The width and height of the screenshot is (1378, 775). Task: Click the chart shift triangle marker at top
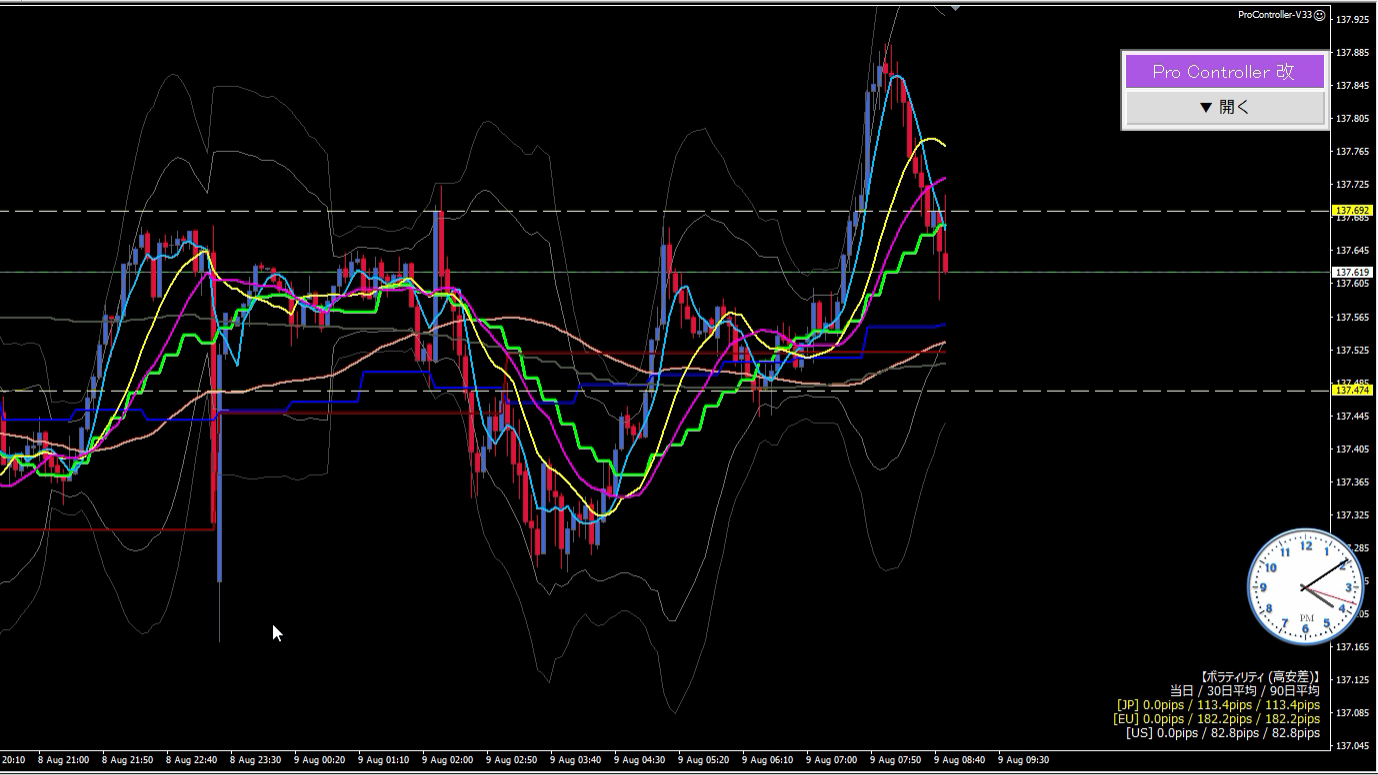956,8
